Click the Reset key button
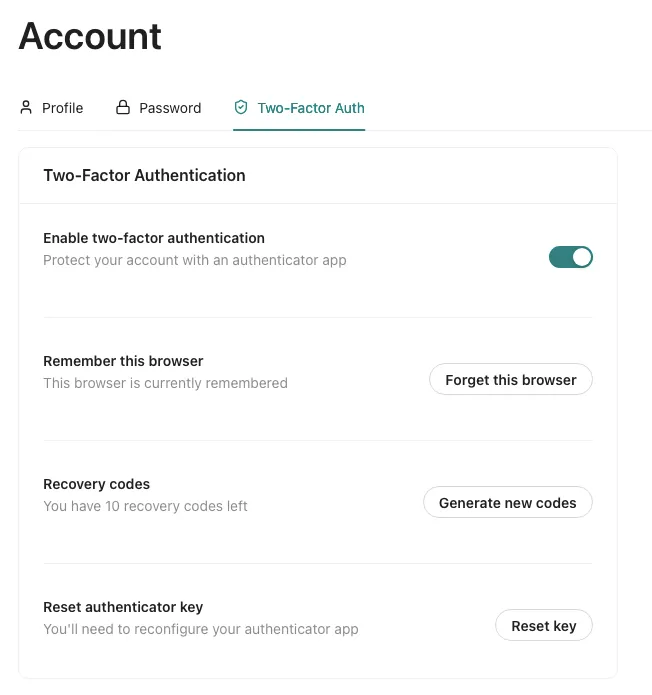This screenshot has height=695, width=652. (x=544, y=626)
